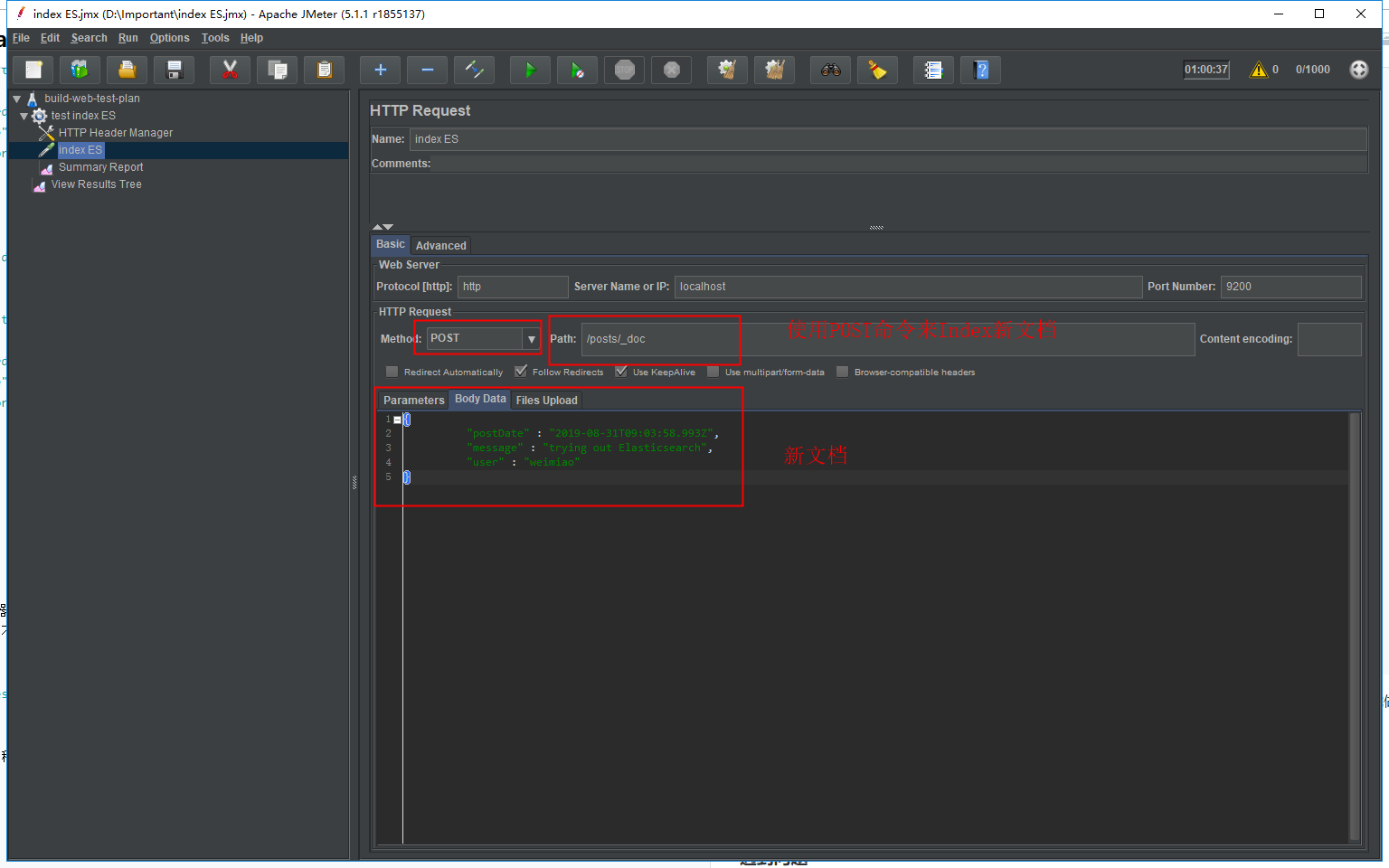The height and width of the screenshot is (868, 1389).
Task: Start test with no pauses icon
Action: (x=577, y=70)
